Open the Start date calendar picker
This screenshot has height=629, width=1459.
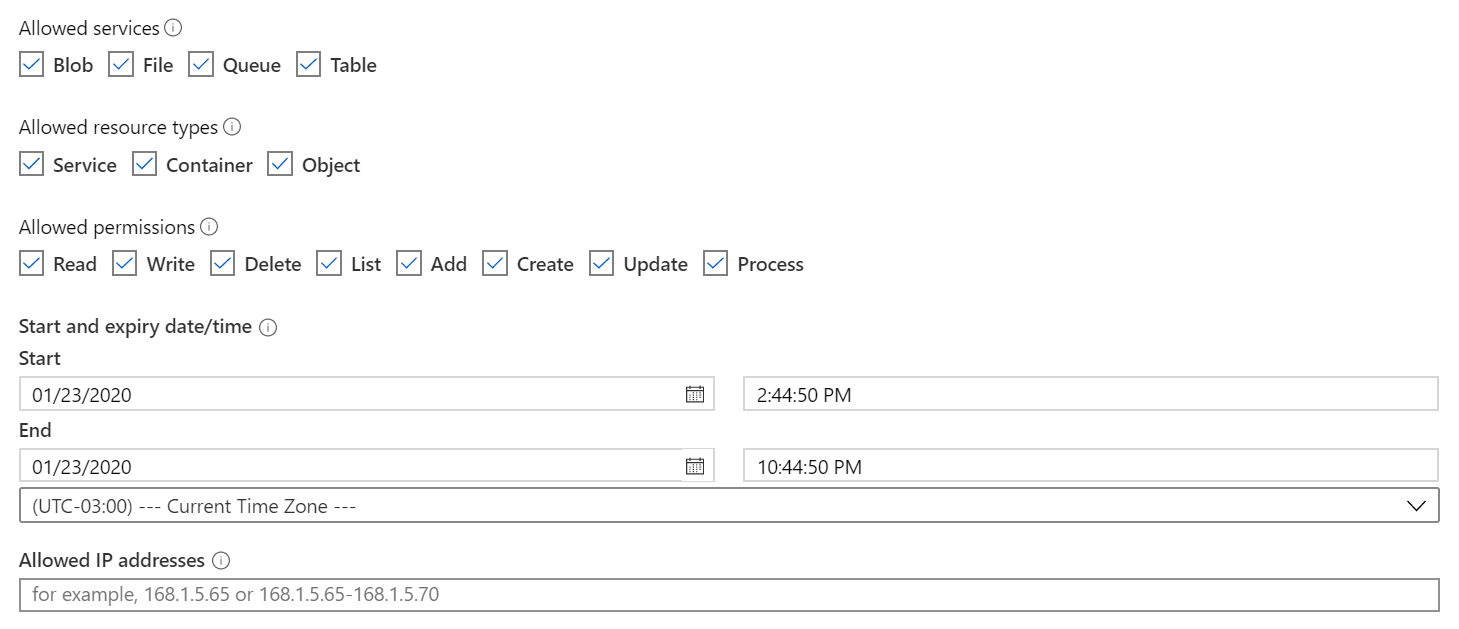click(x=695, y=394)
